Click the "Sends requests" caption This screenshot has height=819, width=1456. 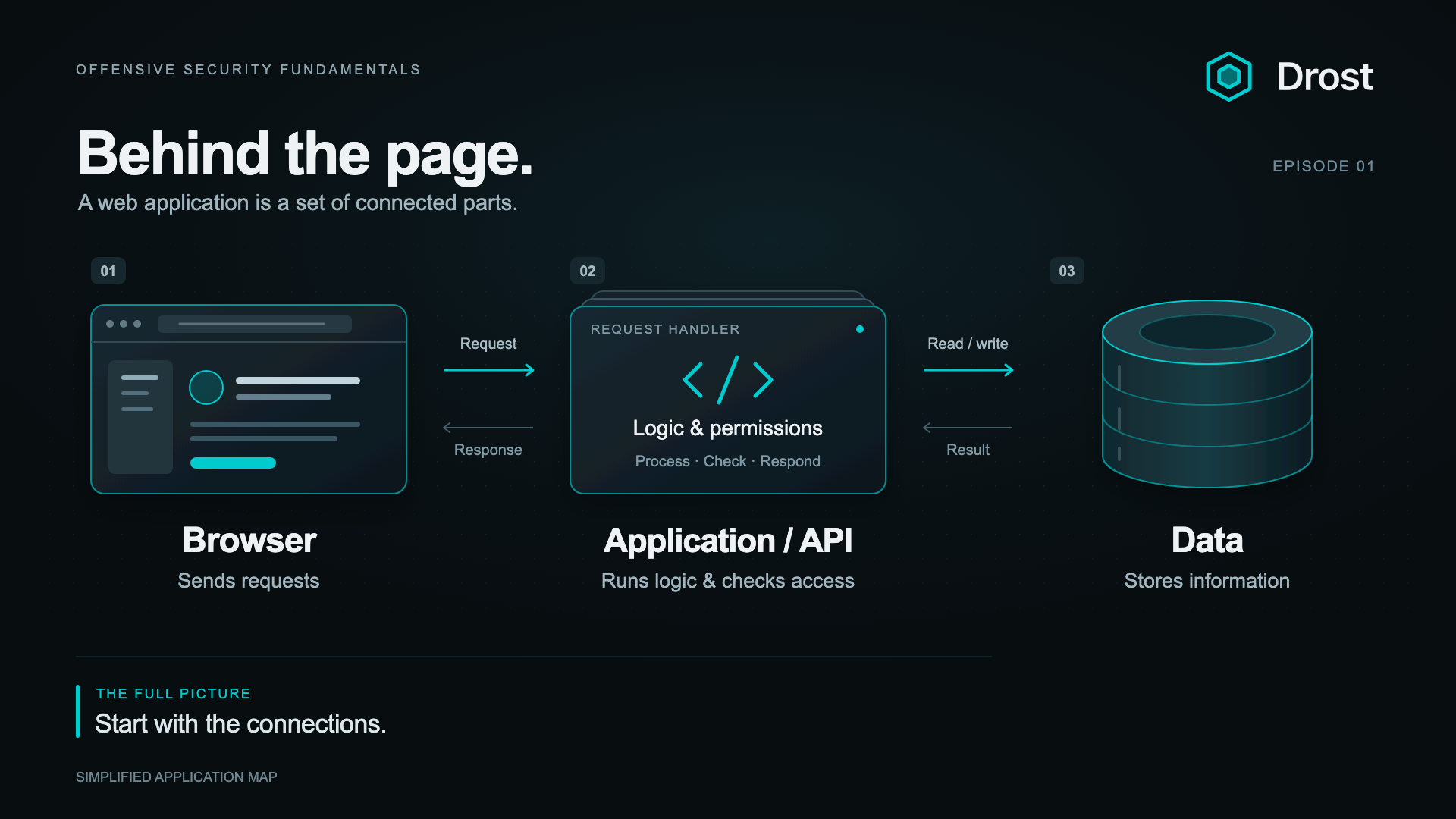point(249,581)
